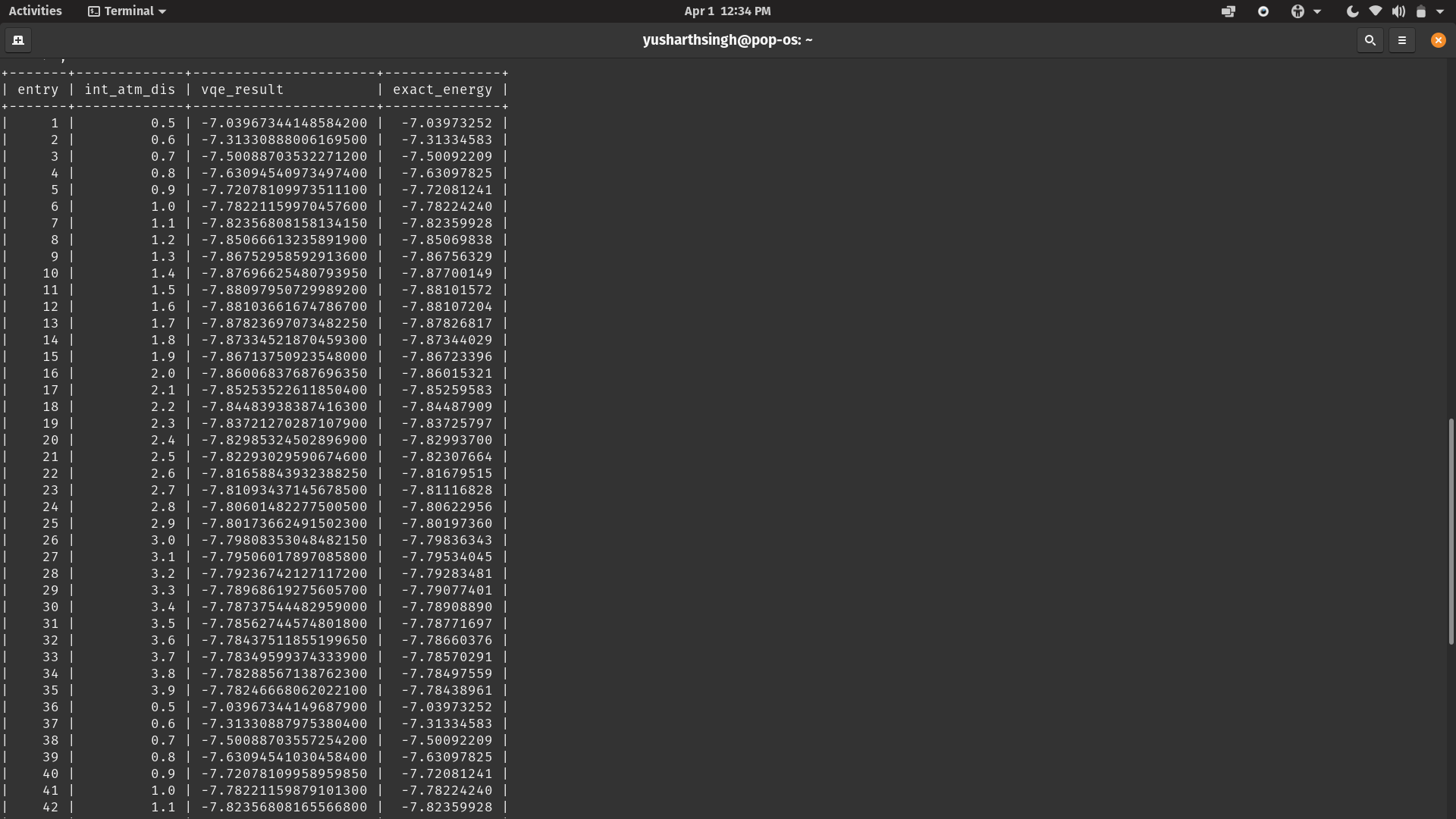The image size is (1456, 819).
Task: Click vqe value -7.86006837687696350
Action: point(284,373)
